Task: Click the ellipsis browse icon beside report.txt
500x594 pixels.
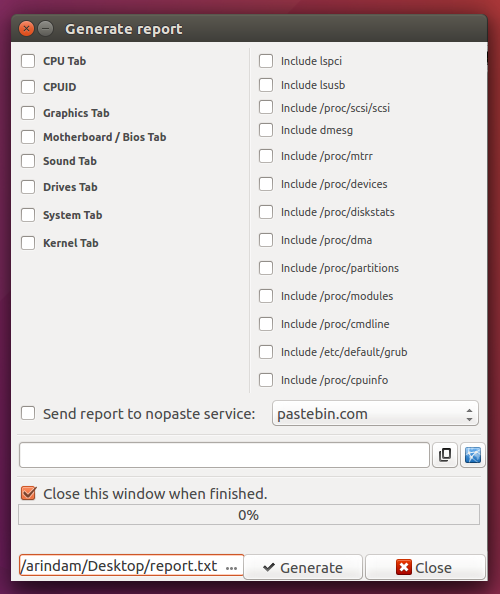Action: tap(231, 567)
